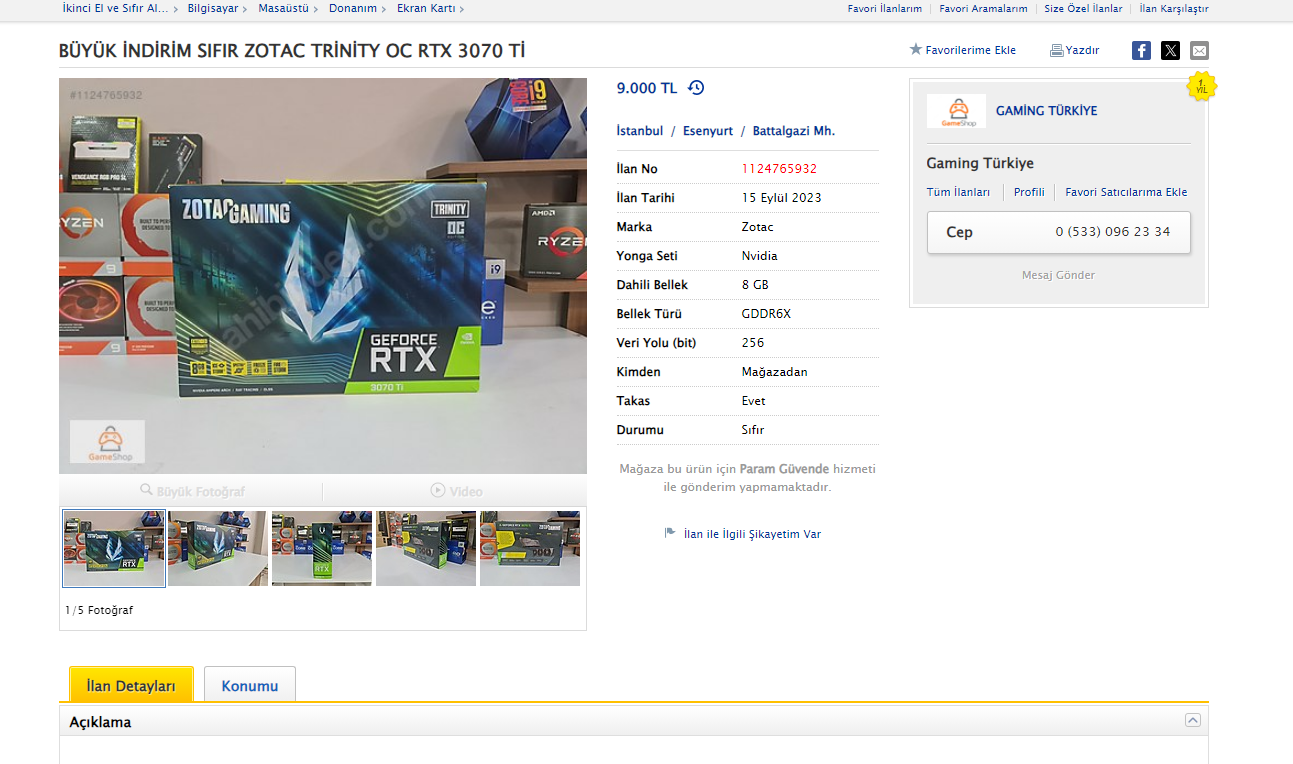Click the Video play icon

pyautogui.click(x=438, y=490)
